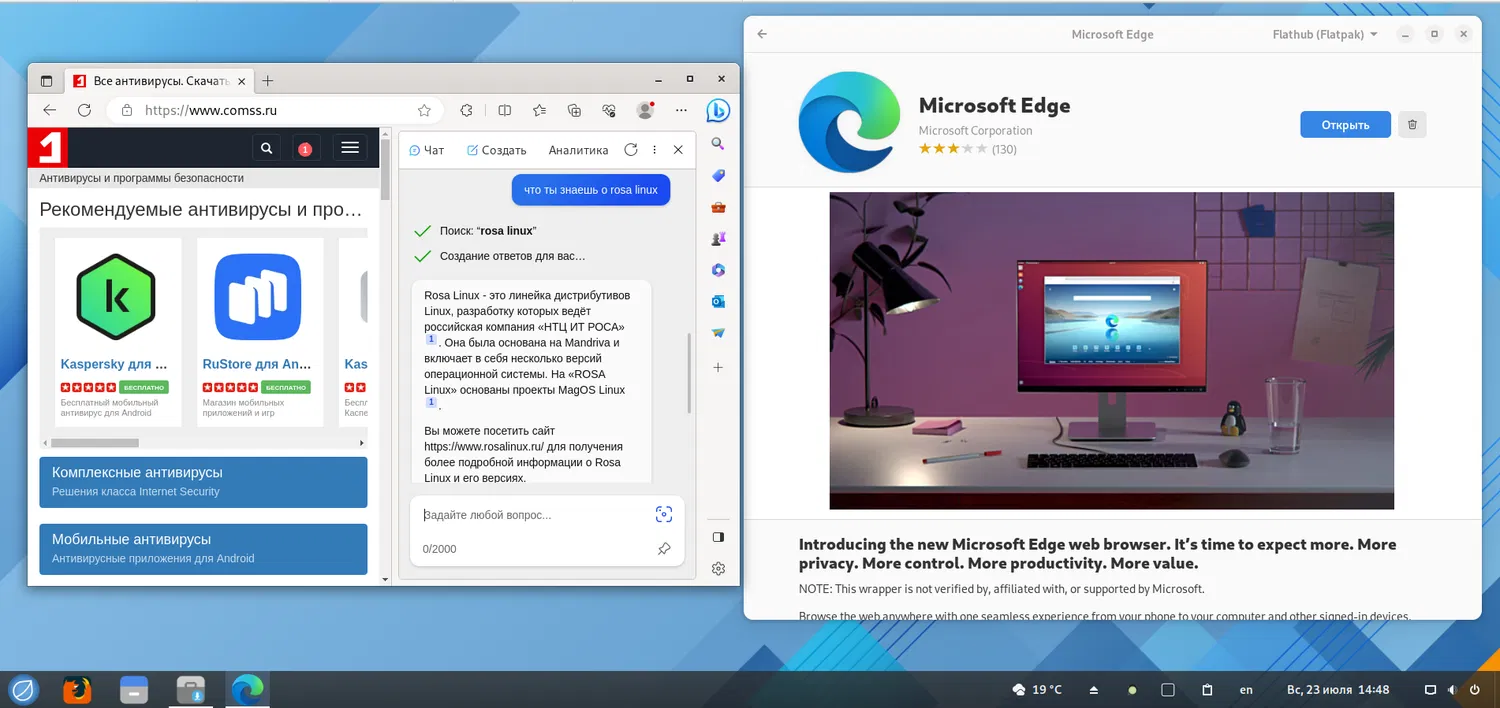Open Outlook in Edge sidebar
Screen dimensions: 1500x708
click(718, 301)
